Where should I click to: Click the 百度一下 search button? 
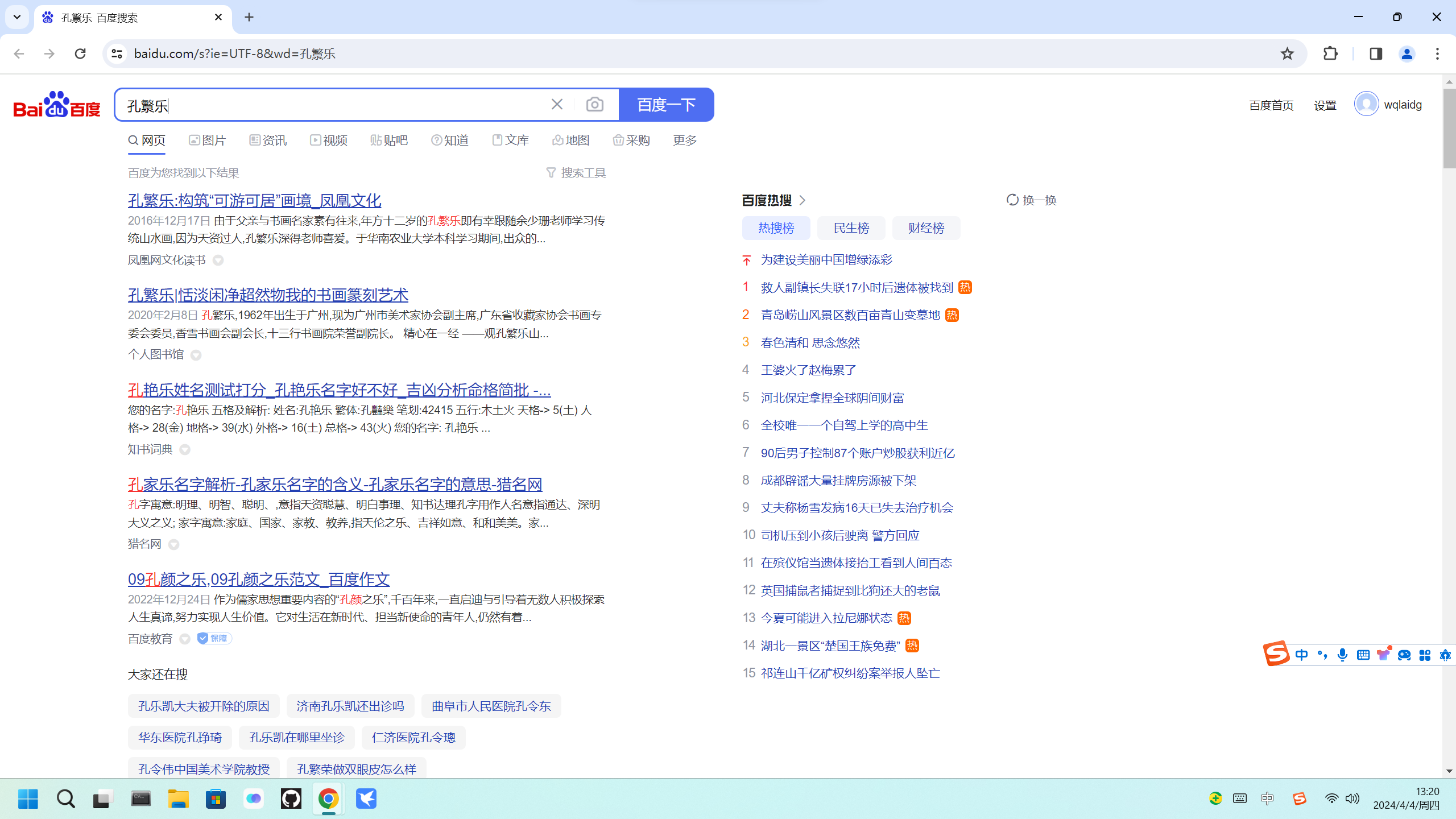tap(666, 105)
